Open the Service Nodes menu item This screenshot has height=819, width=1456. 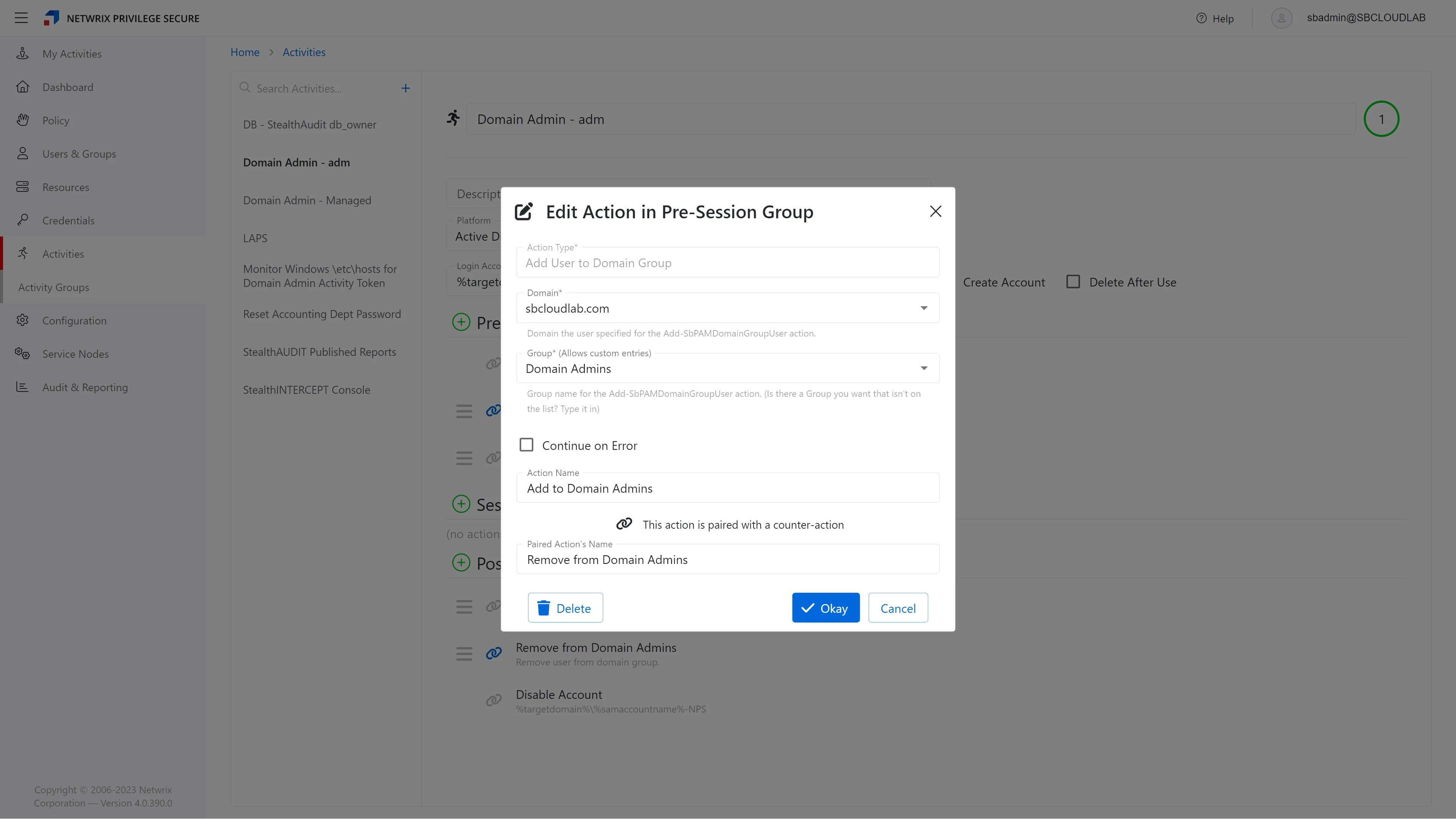[x=76, y=354]
